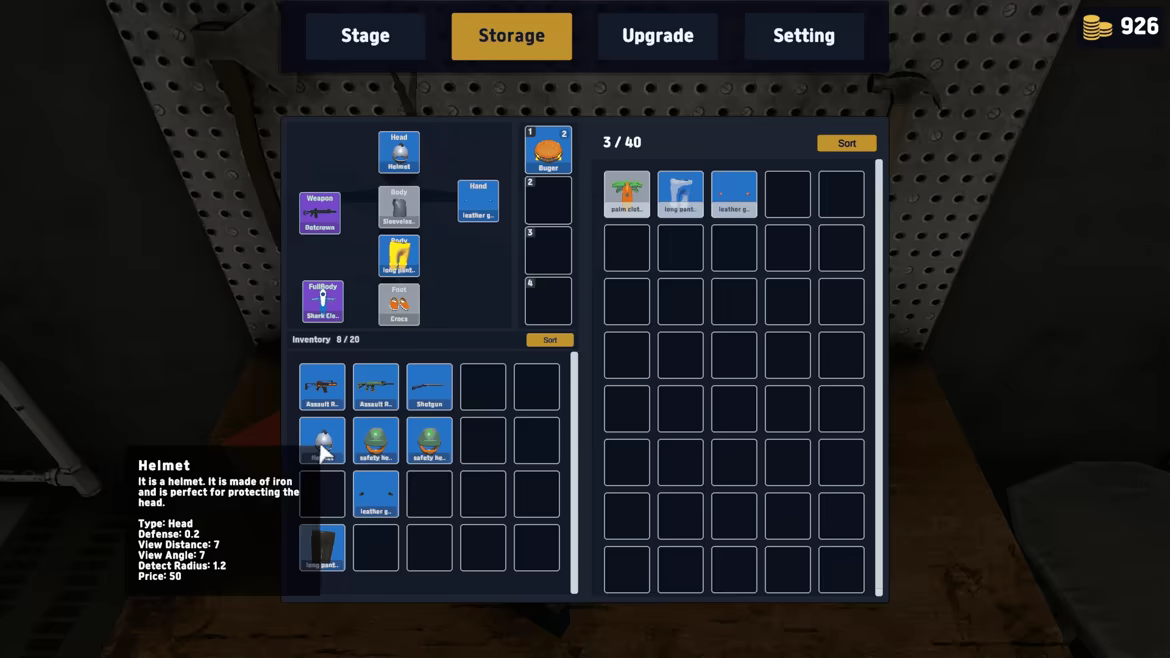Click the "Defense: 0.2" tooltip line

coord(169,534)
